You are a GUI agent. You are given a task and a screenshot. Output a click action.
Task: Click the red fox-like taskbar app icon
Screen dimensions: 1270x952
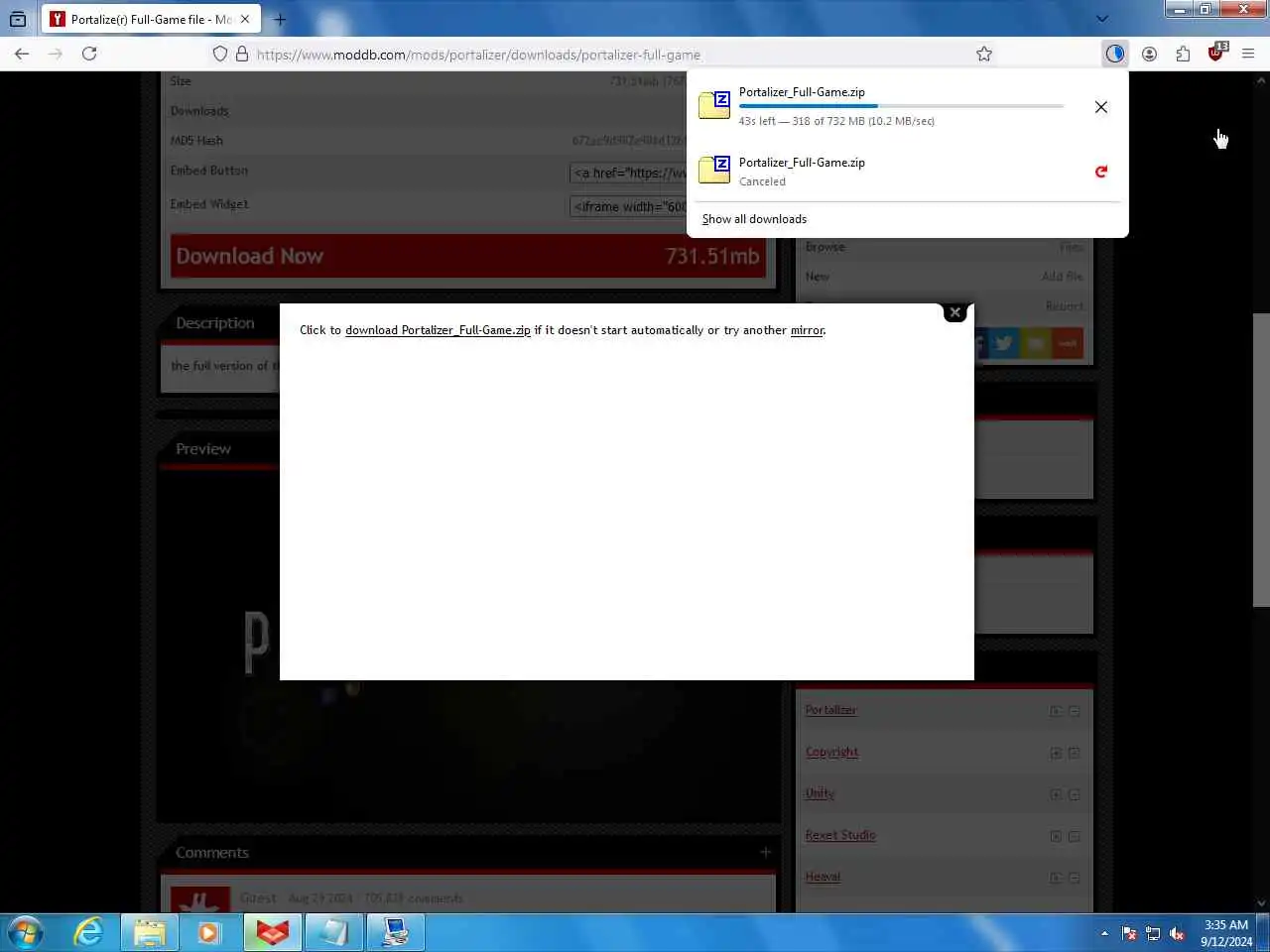coord(272,932)
